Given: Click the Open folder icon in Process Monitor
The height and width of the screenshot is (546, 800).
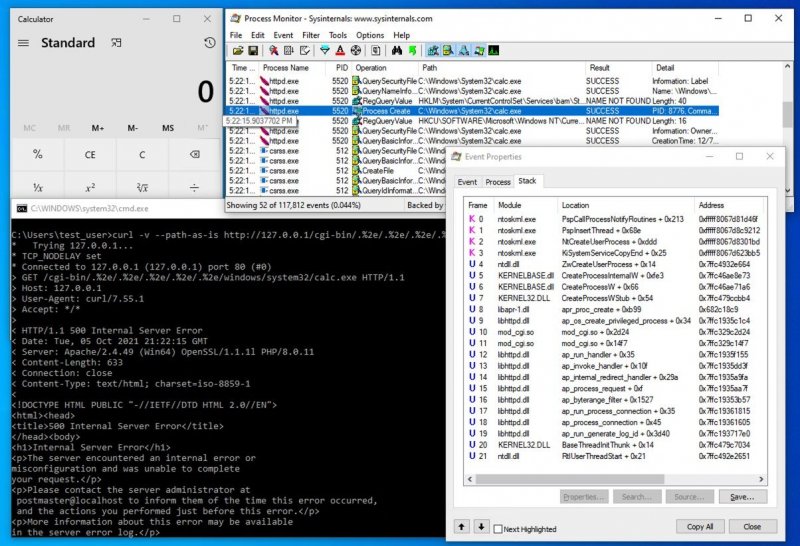Looking at the screenshot, I should click(238, 50).
